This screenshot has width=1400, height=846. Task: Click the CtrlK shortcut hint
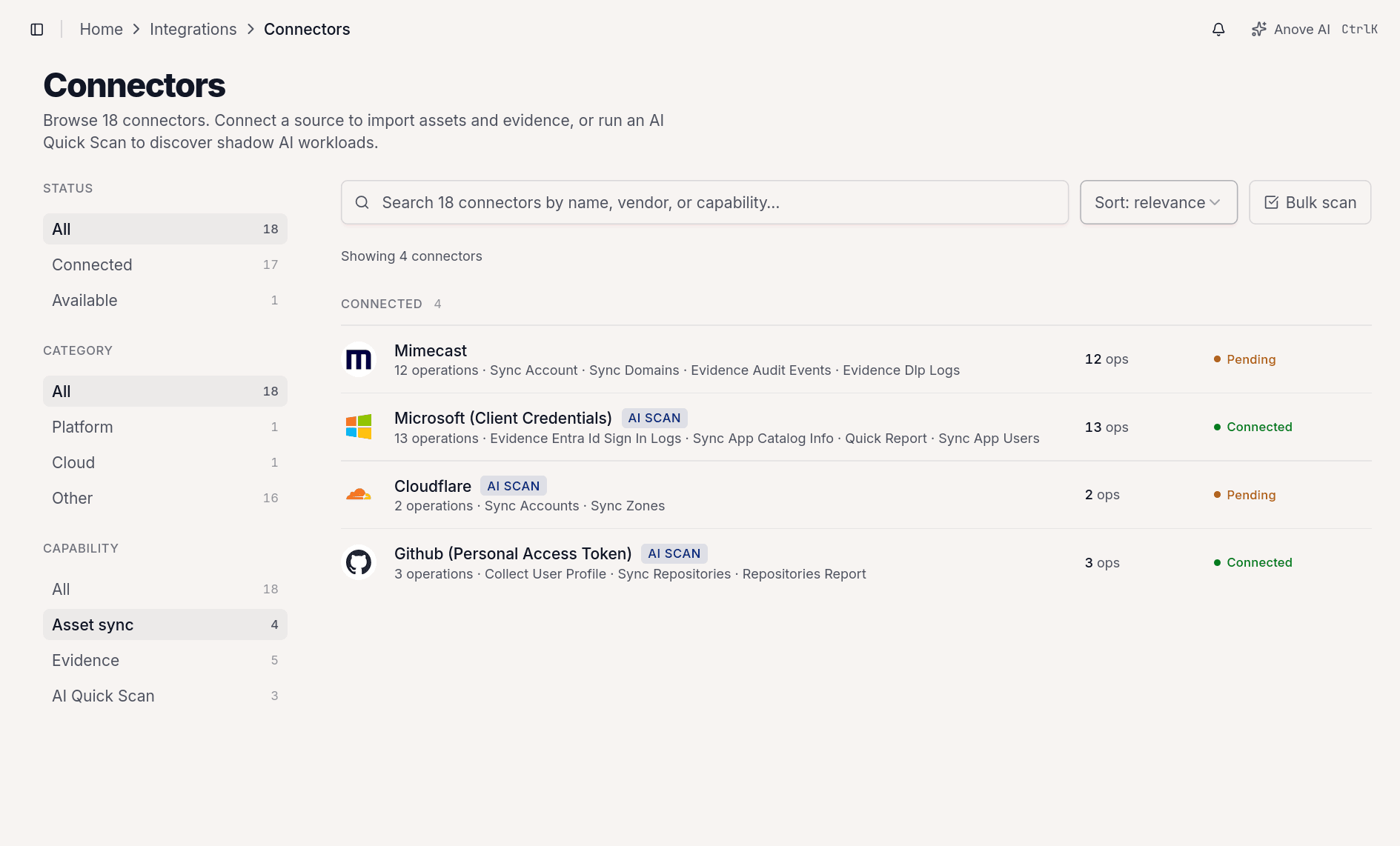point(1359,30)
